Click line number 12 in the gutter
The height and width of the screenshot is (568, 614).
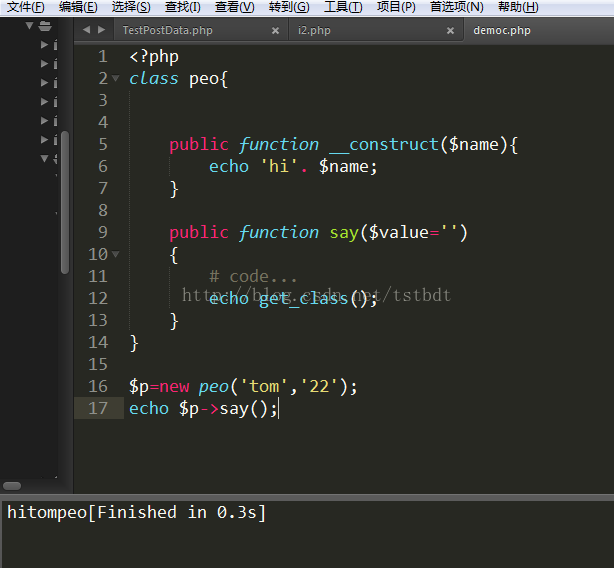(x=98, y=298)
